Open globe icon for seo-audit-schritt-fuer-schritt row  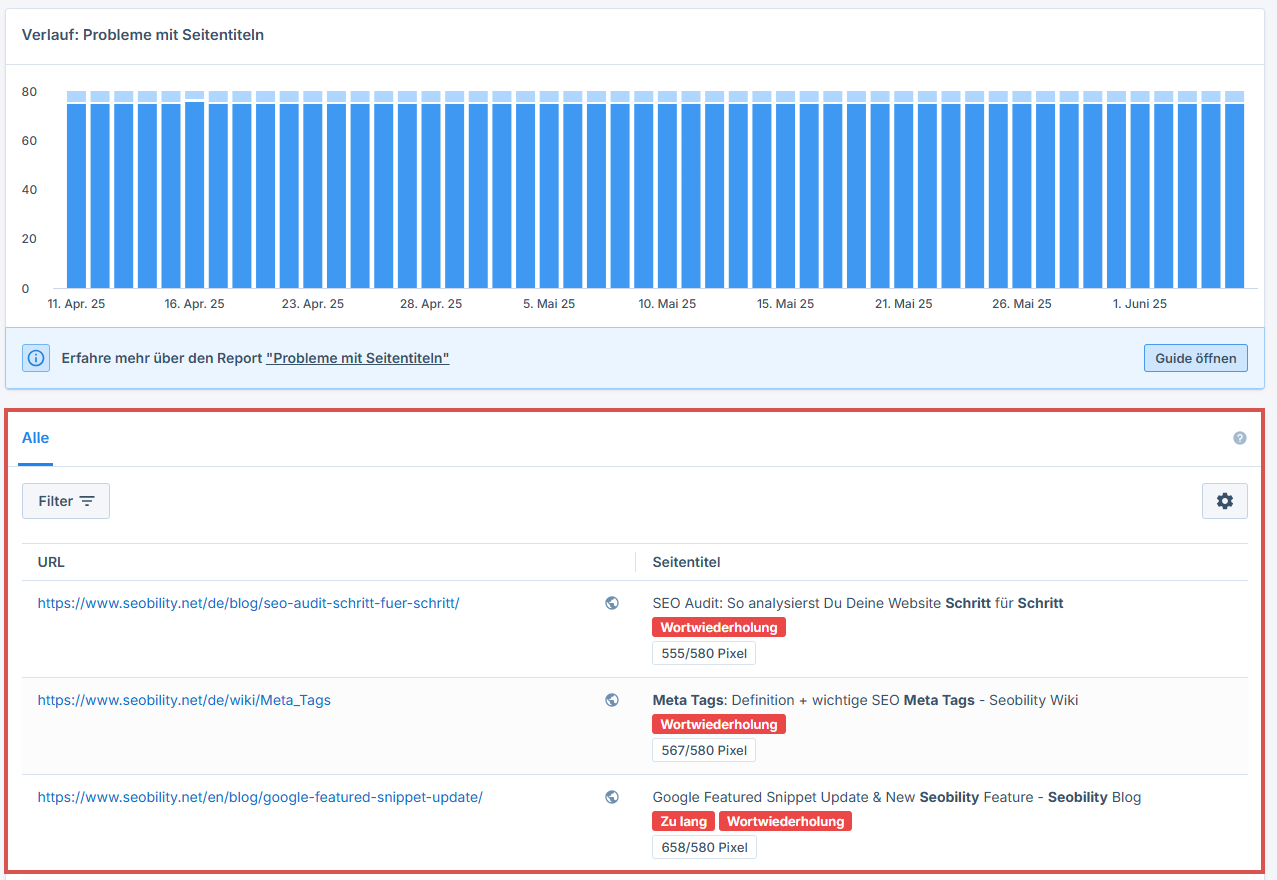(x=612, y=603)
